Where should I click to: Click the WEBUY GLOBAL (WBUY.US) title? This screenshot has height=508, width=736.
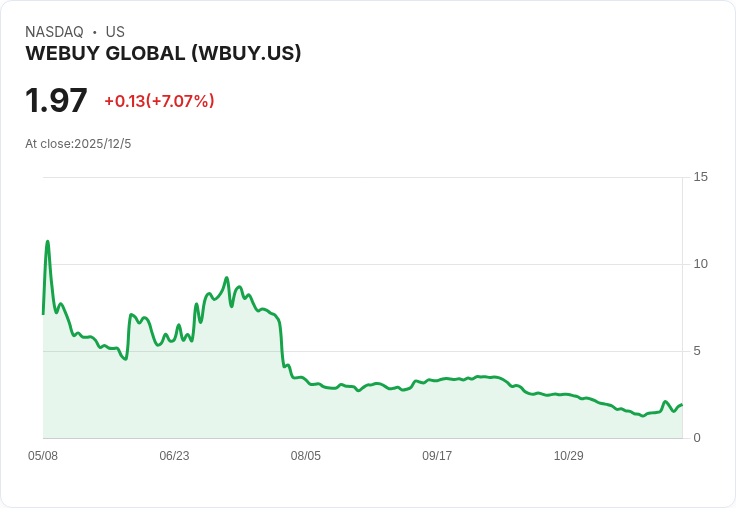[163, 54]
